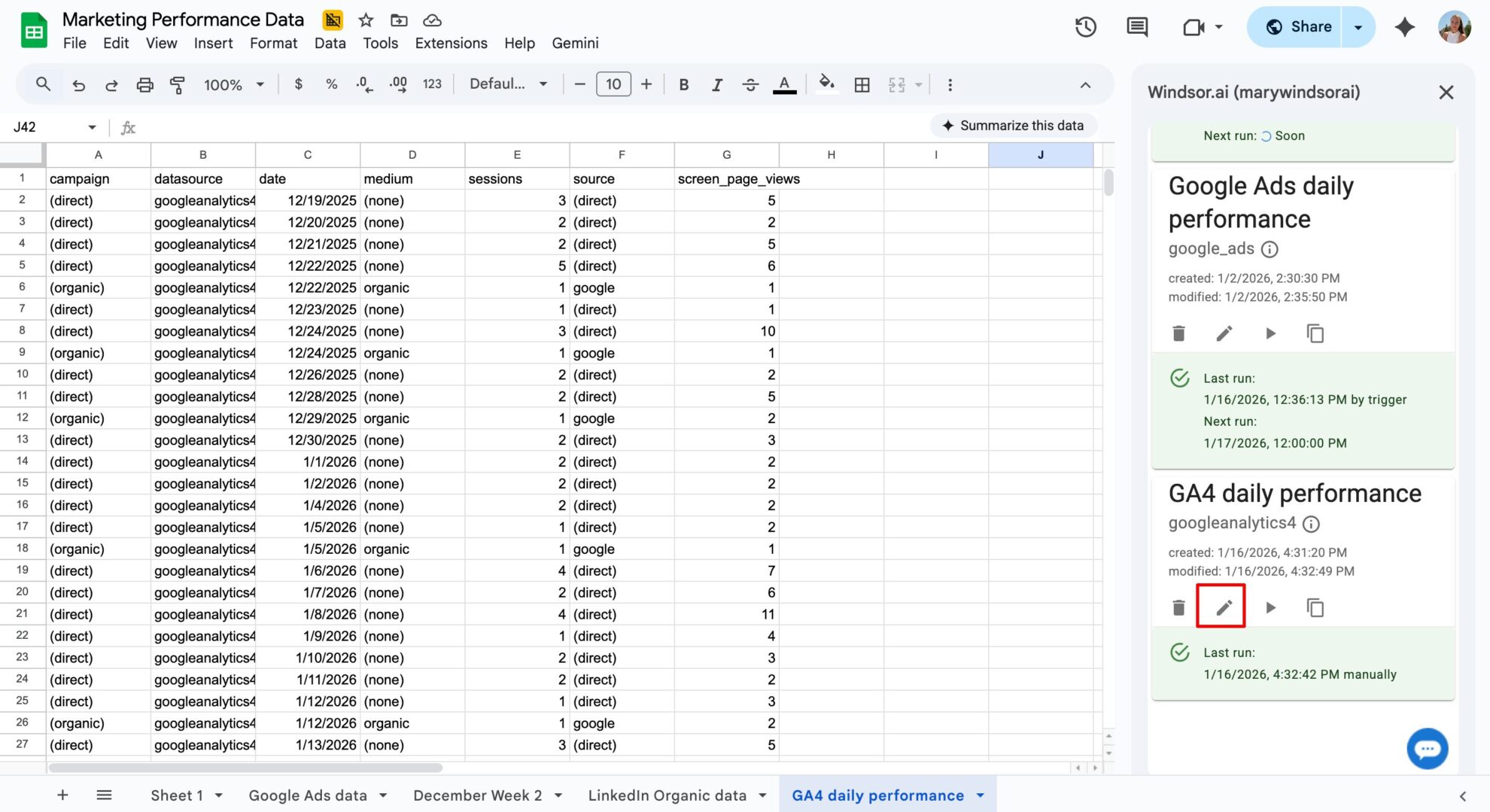Check the cloud save status icon
This screenshot has width=1490, height=812.
point(432,20)
